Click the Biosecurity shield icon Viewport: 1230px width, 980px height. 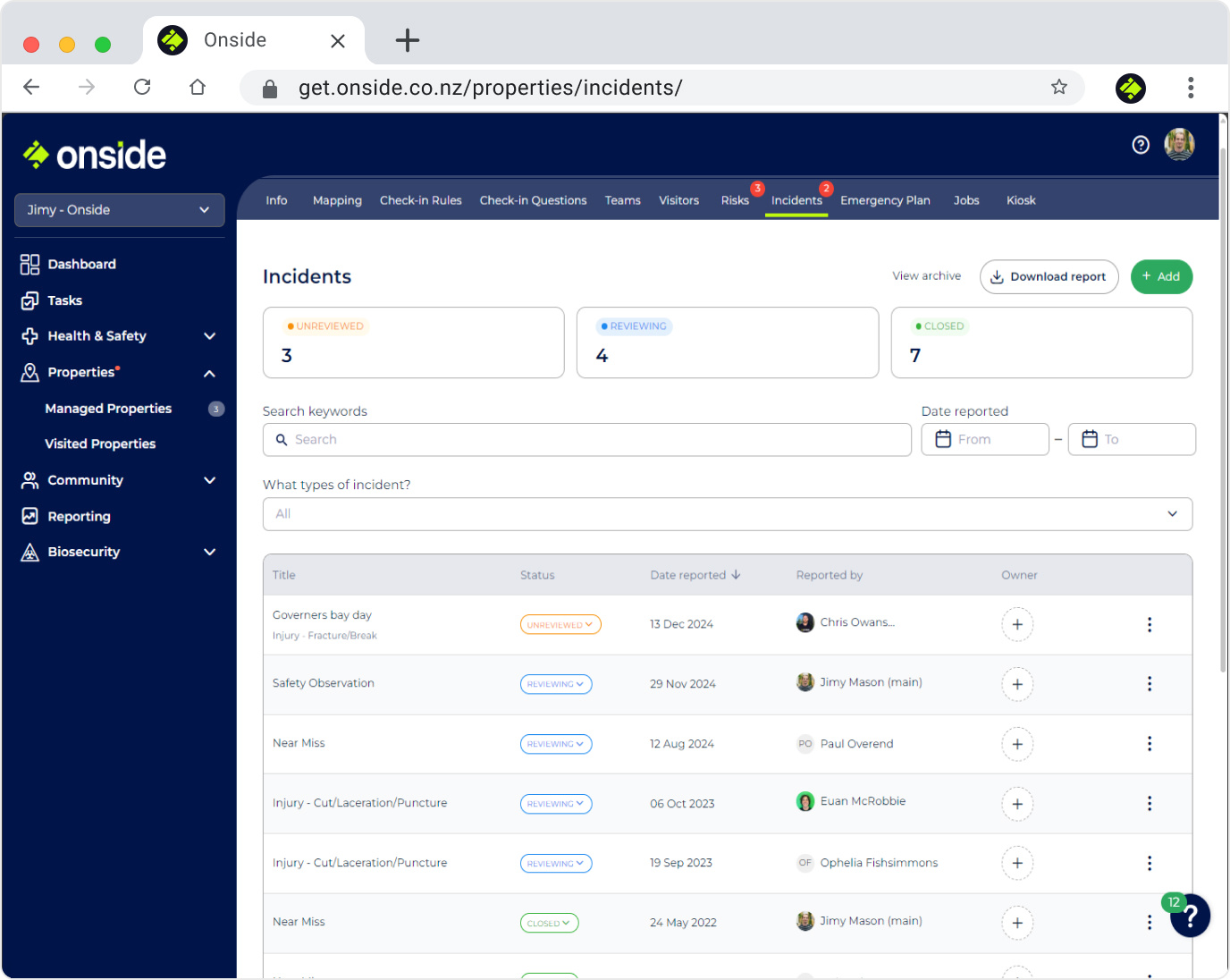coord(29,552)
